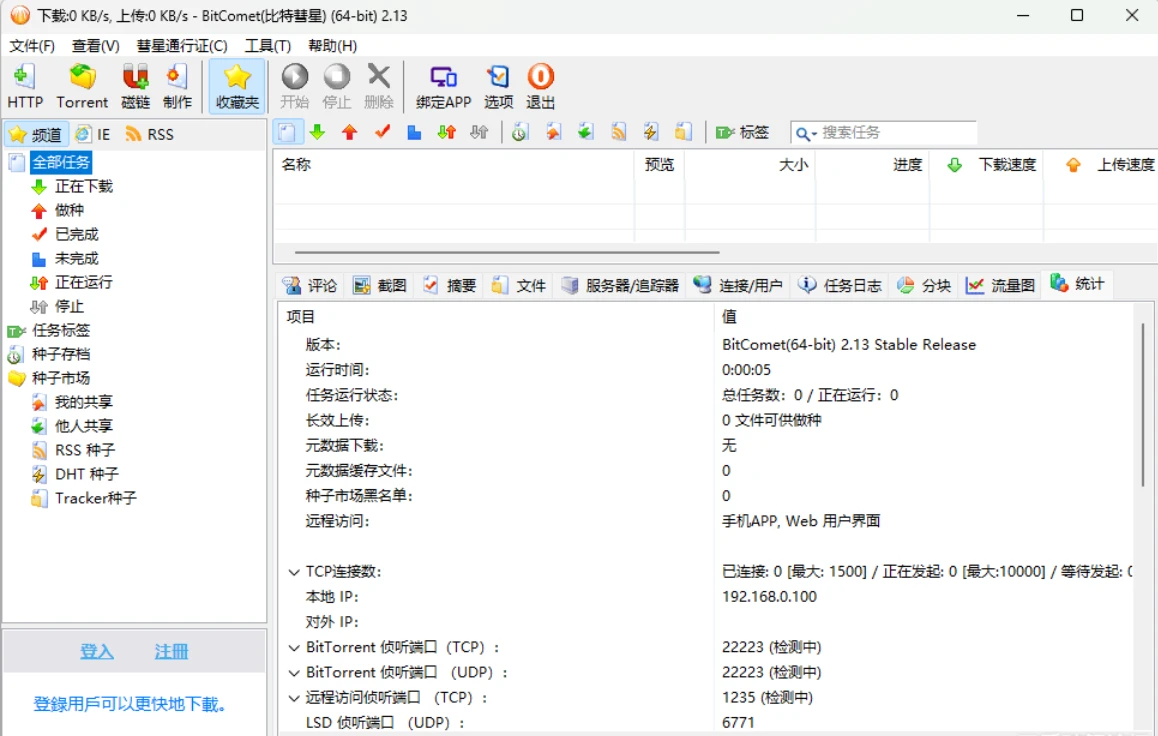Viewport: 1158px width, 736px height.
Task: Open the 文件(F) menu
Action: [32, 46]
